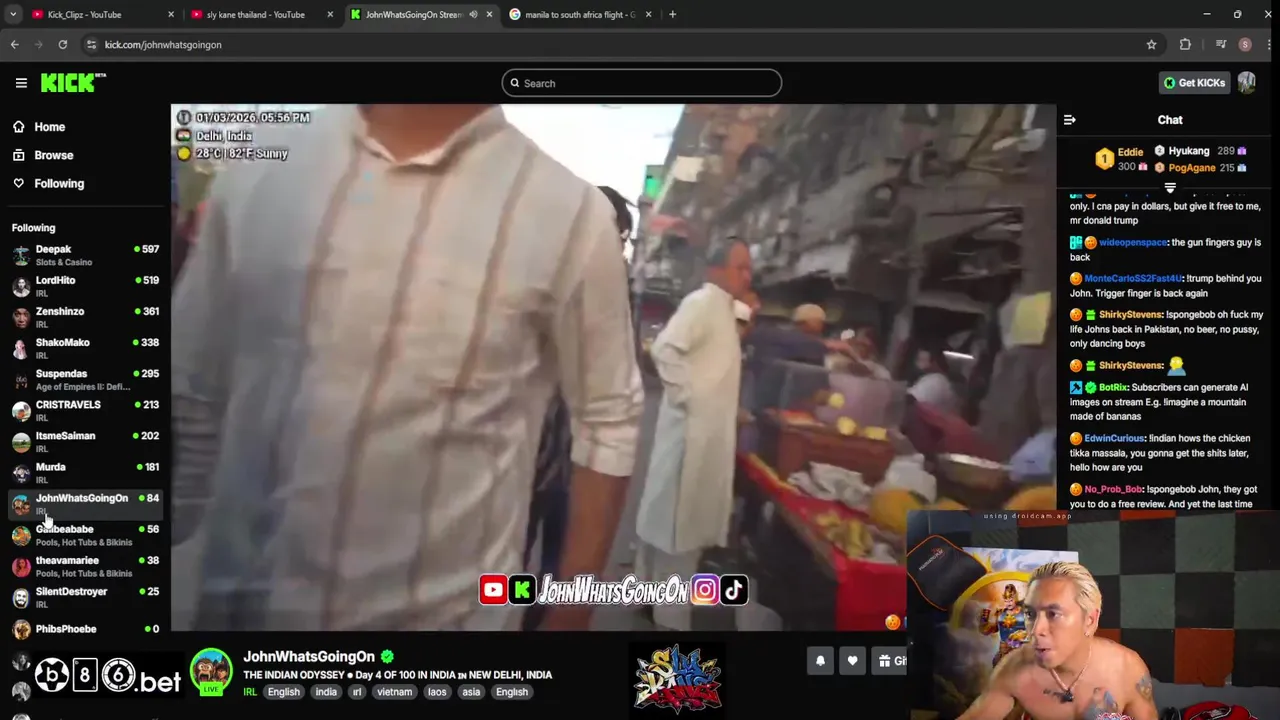This screenshot has width=1280, height=720.
Task: Open Suspendas channel in Following list
Action: (x=85, y=379)
